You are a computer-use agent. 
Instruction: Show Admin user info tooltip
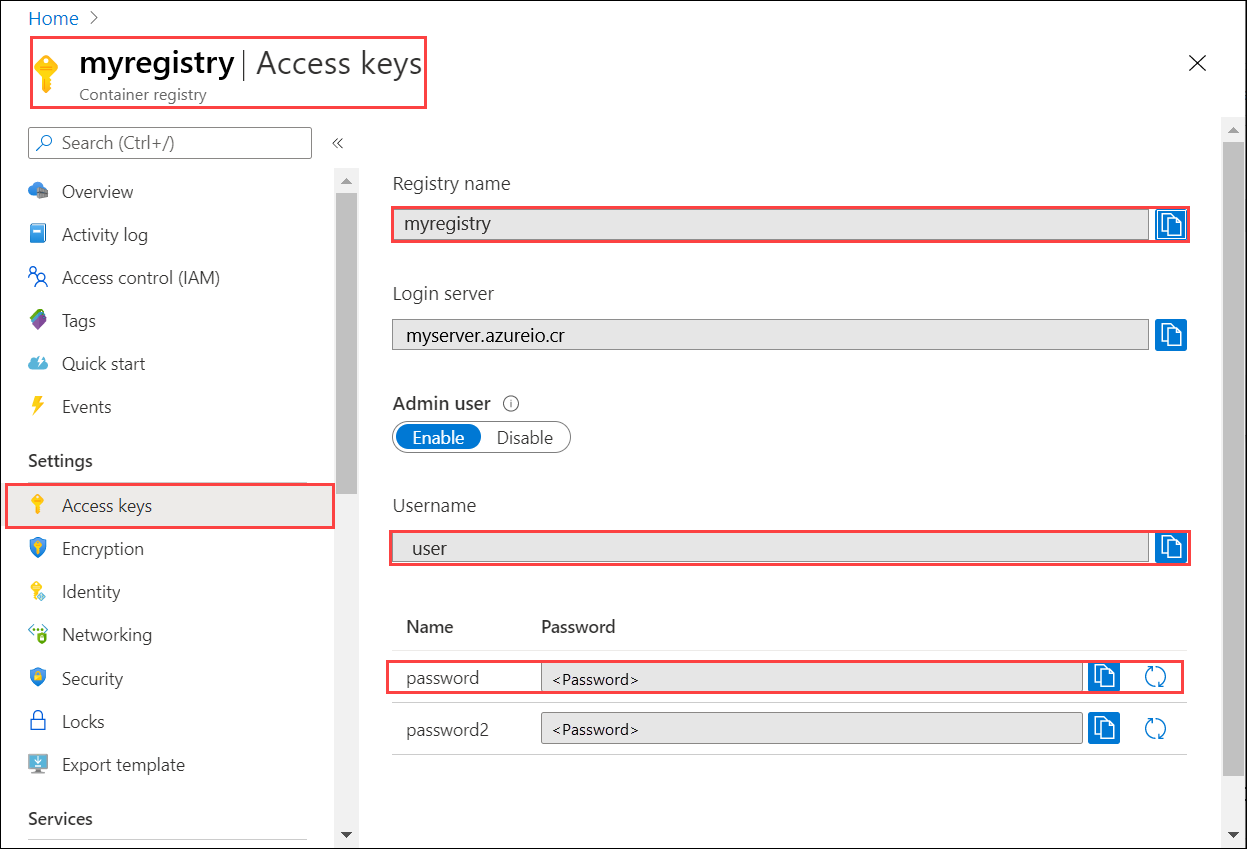pos(511,403)
